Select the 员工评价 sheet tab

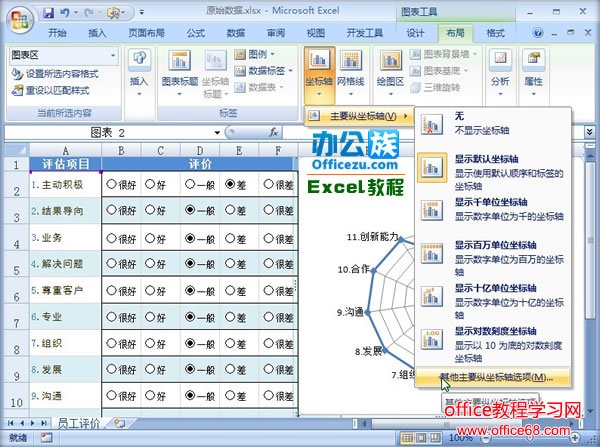pos(78,423)
